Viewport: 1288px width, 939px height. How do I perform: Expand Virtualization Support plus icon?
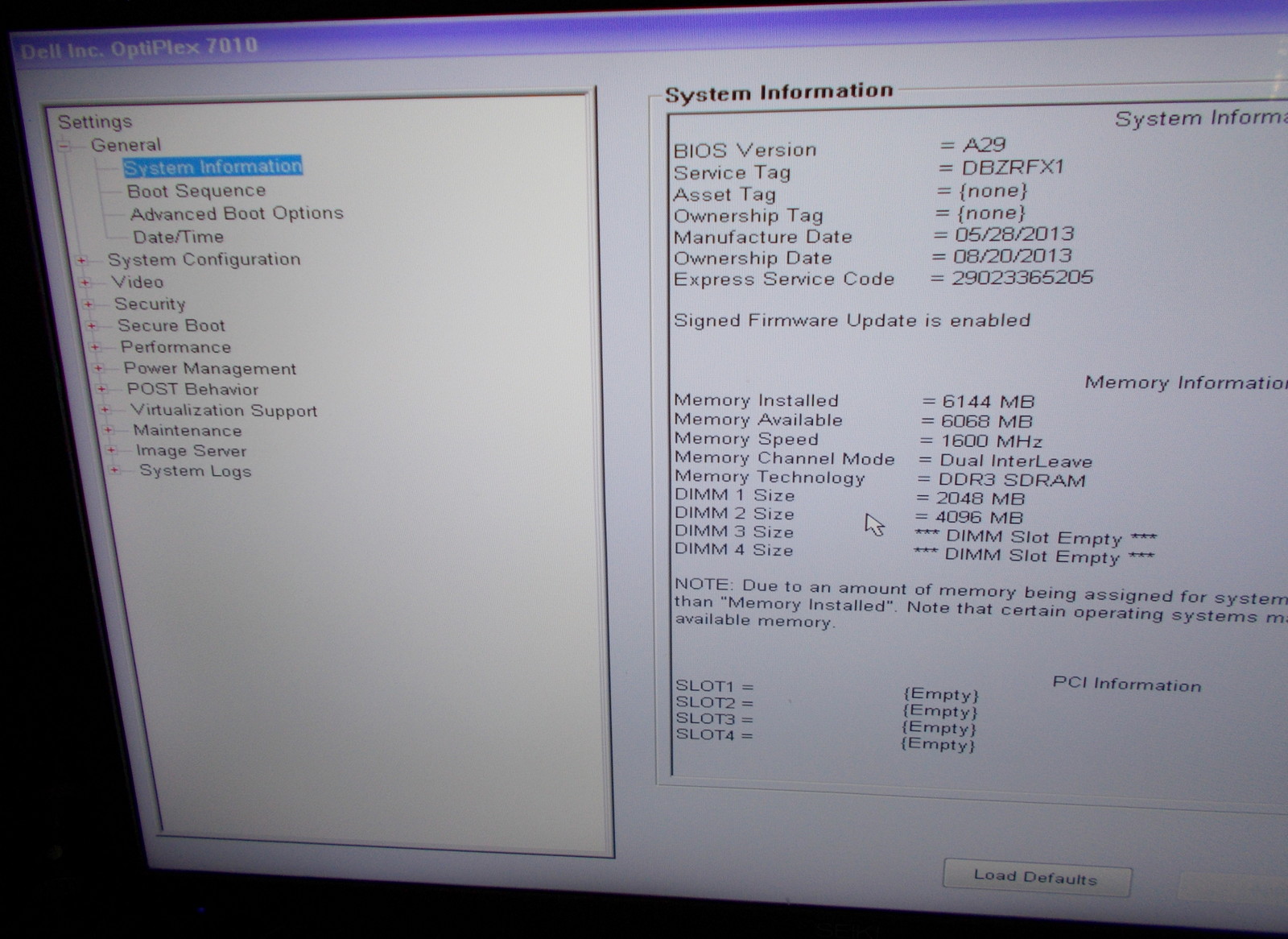(105, 410)
